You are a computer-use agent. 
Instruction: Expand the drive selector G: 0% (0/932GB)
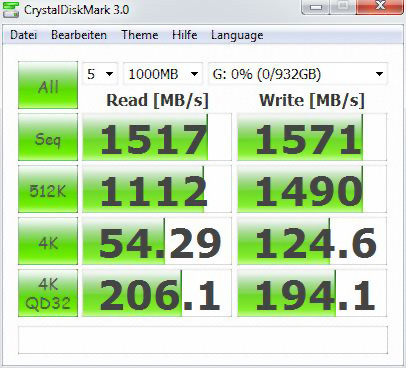298,74
